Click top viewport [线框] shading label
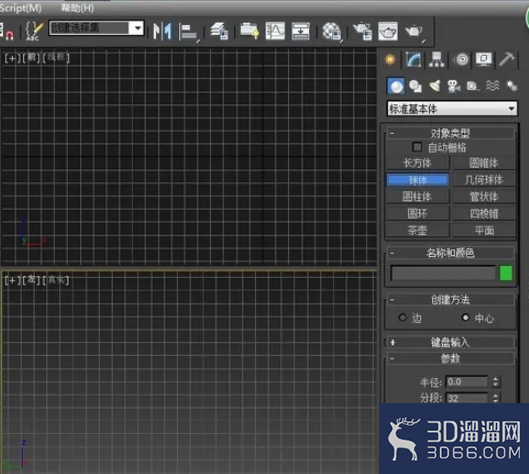Screen dimensions: 529x474 point(56,58)
